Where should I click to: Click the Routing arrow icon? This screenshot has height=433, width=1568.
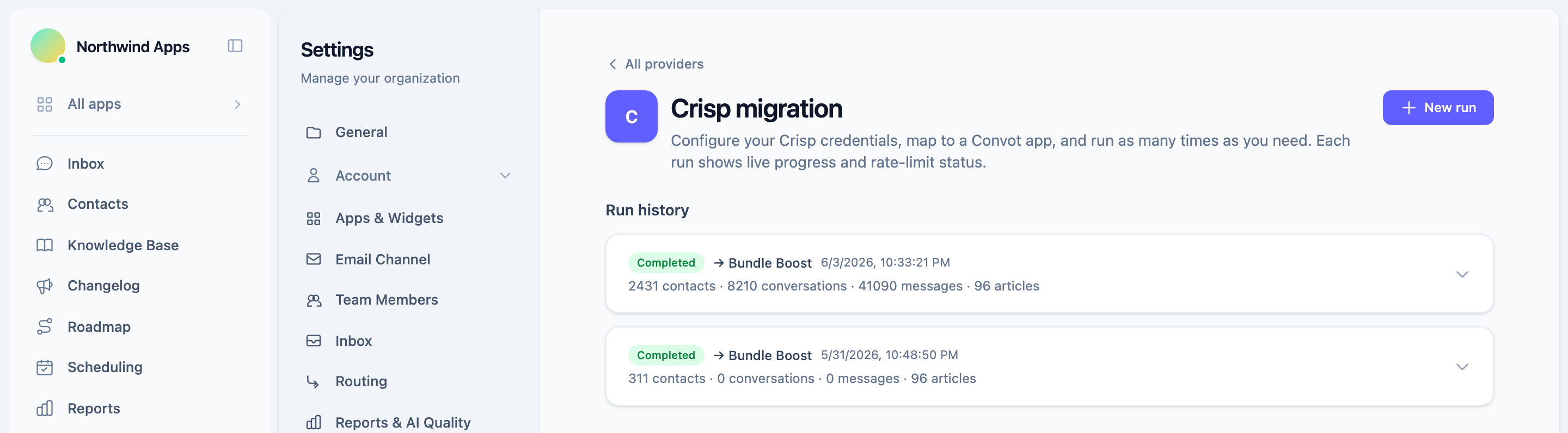coord(314,381)
